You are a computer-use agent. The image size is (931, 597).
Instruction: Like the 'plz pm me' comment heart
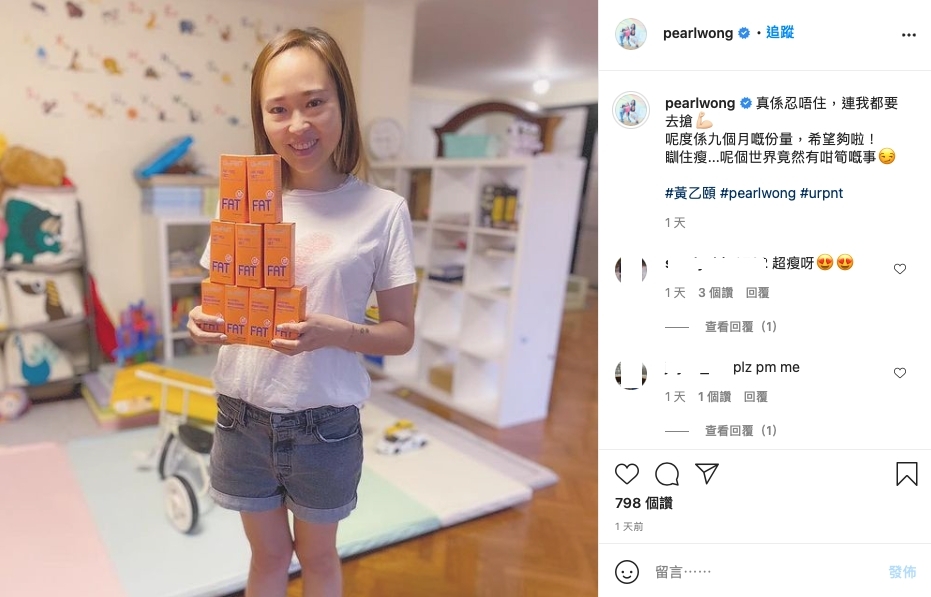[x=900, y=373]
